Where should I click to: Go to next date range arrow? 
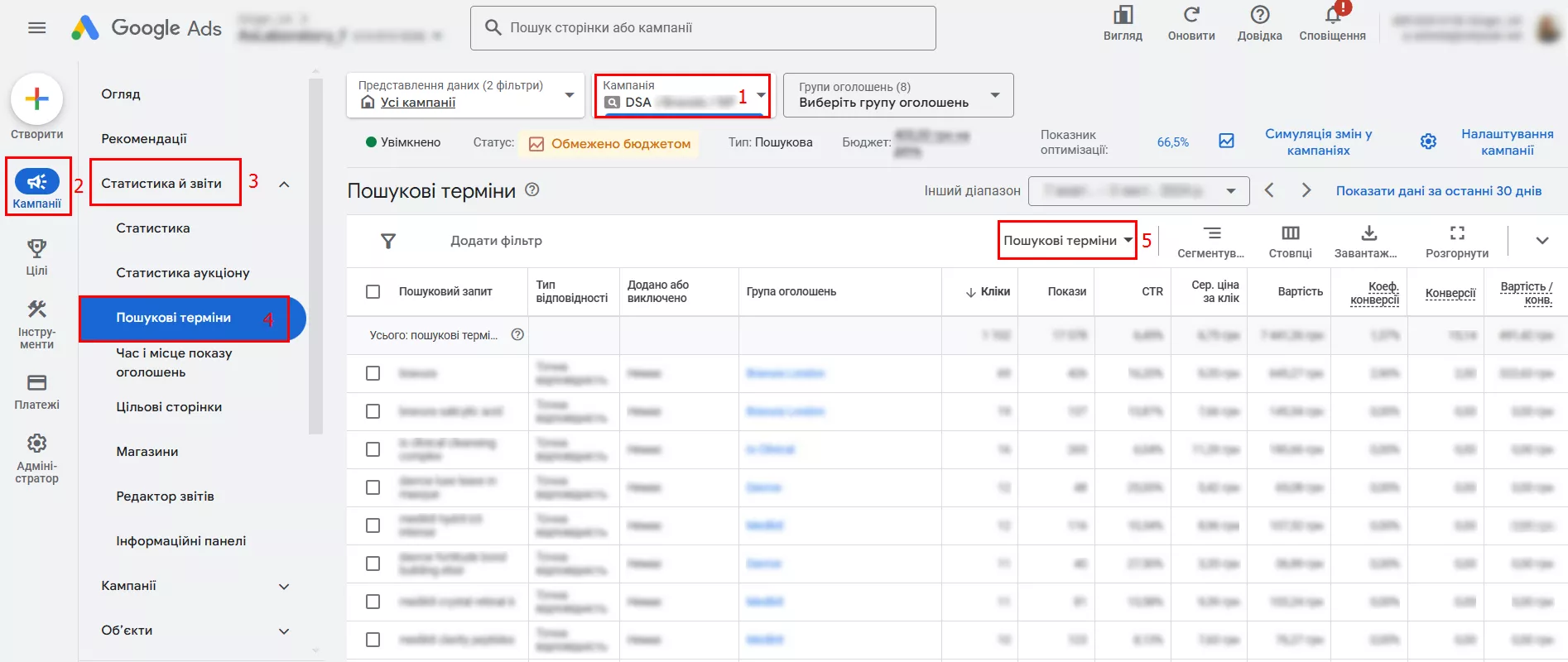pyautogui.click(x=1306, y=190)
